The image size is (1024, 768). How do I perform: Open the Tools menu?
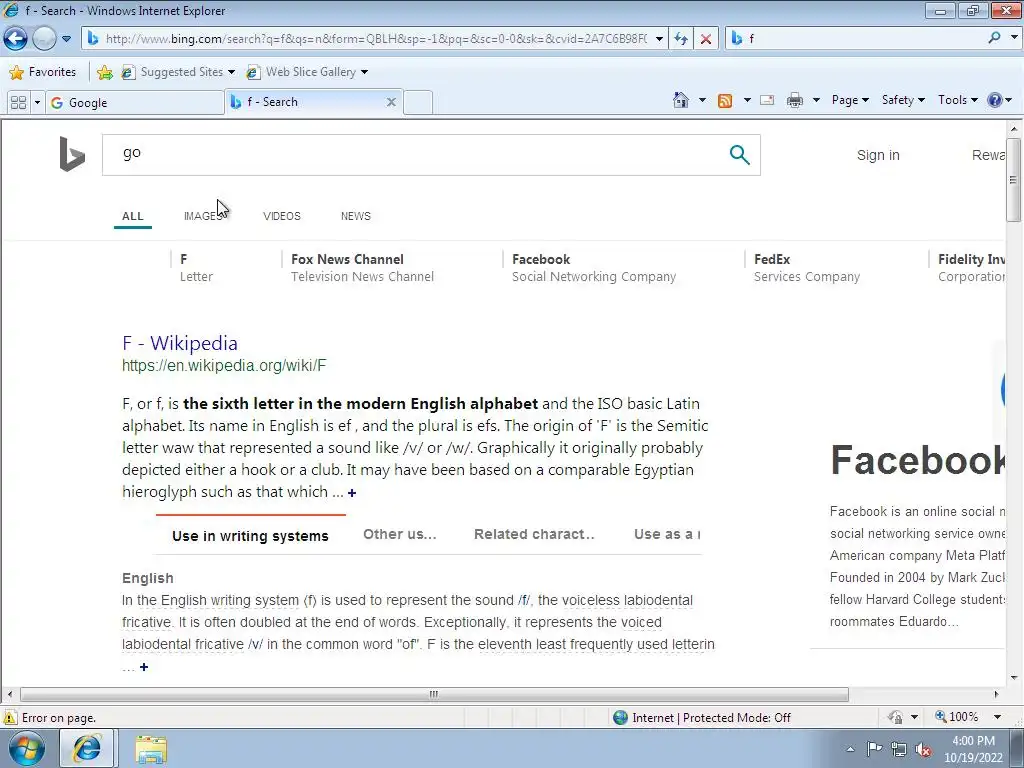(x=957, y=100)
